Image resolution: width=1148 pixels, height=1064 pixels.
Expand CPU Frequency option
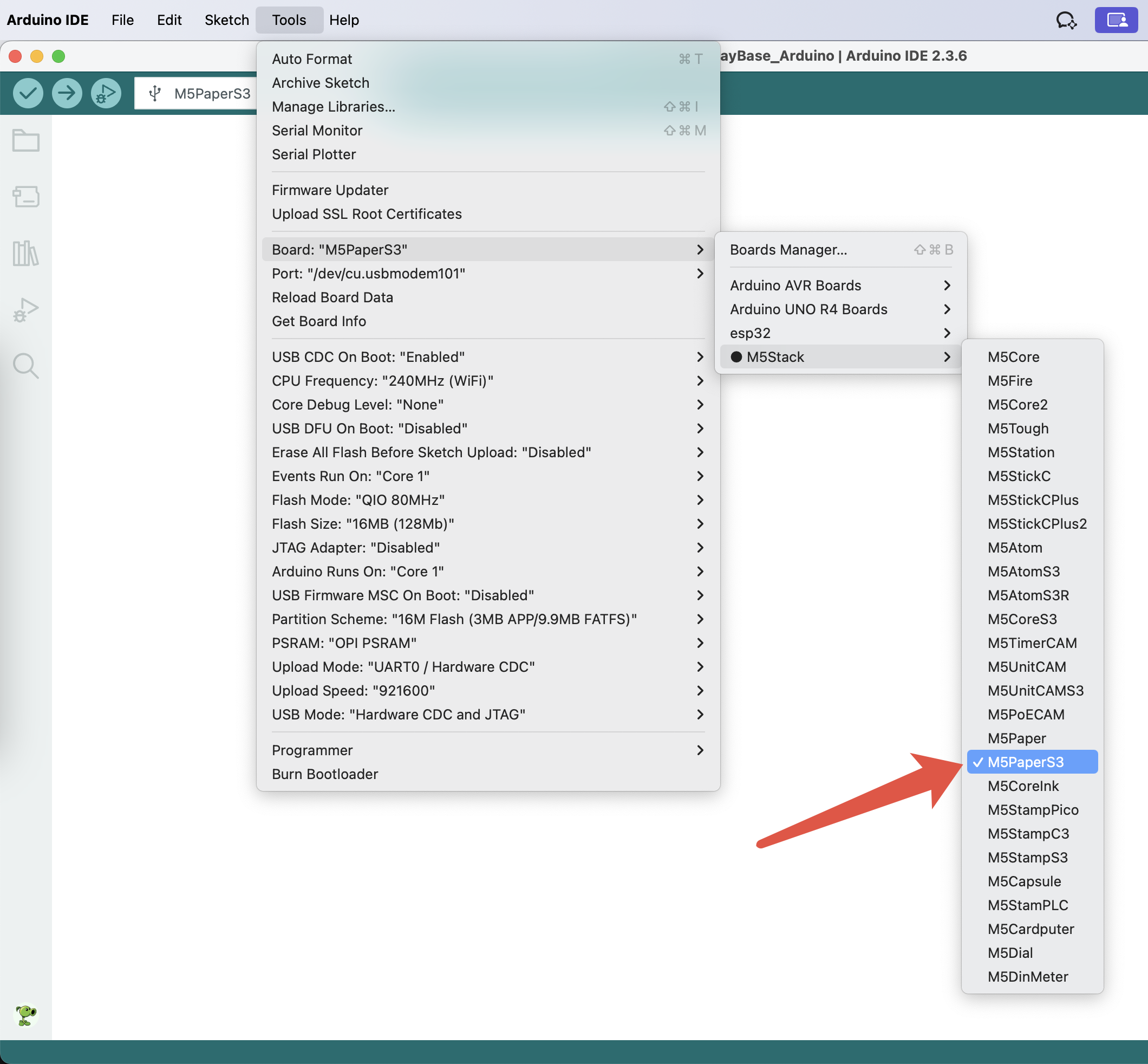click(488, 381)
